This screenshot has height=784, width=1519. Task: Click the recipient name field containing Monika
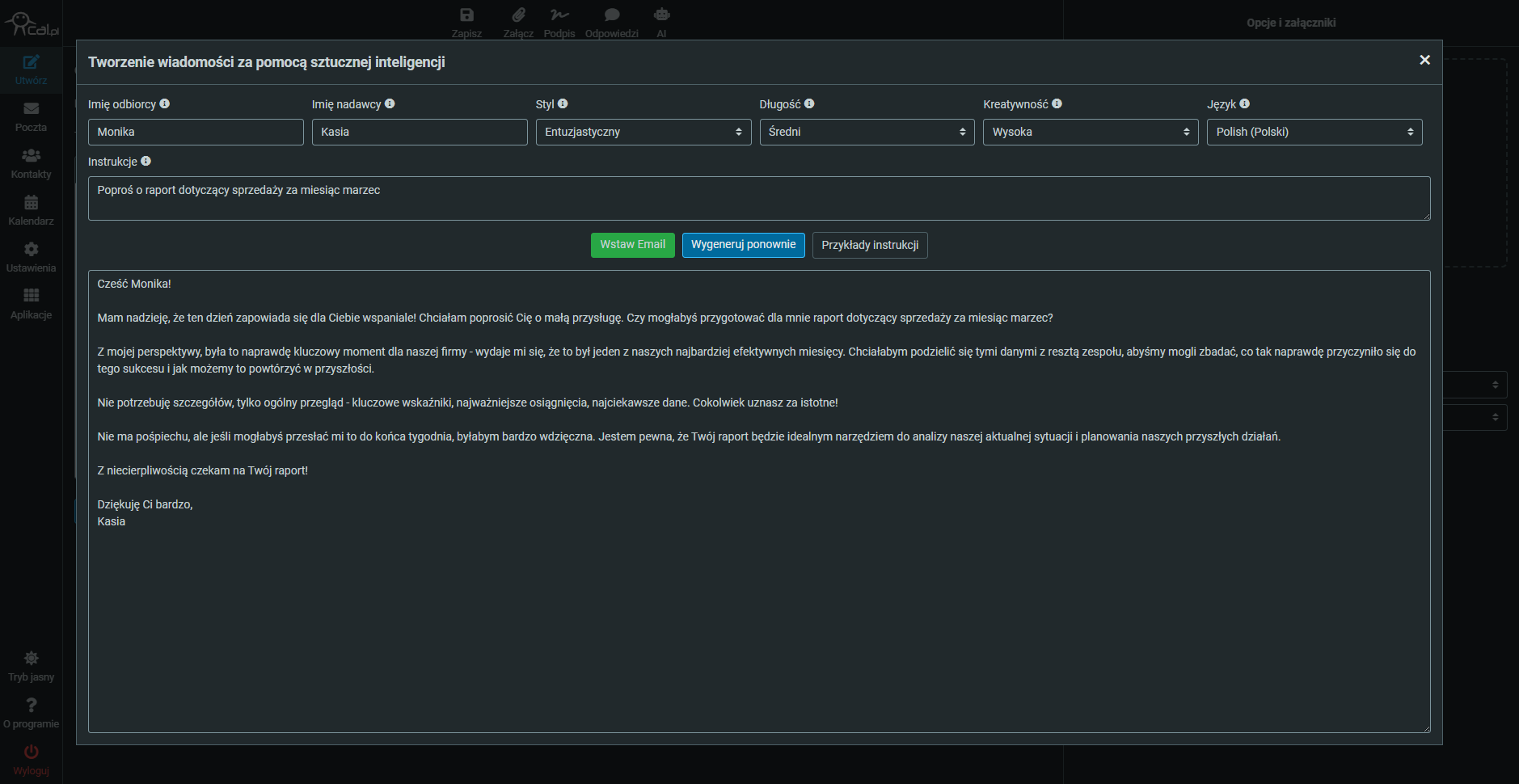click(196, 132)
